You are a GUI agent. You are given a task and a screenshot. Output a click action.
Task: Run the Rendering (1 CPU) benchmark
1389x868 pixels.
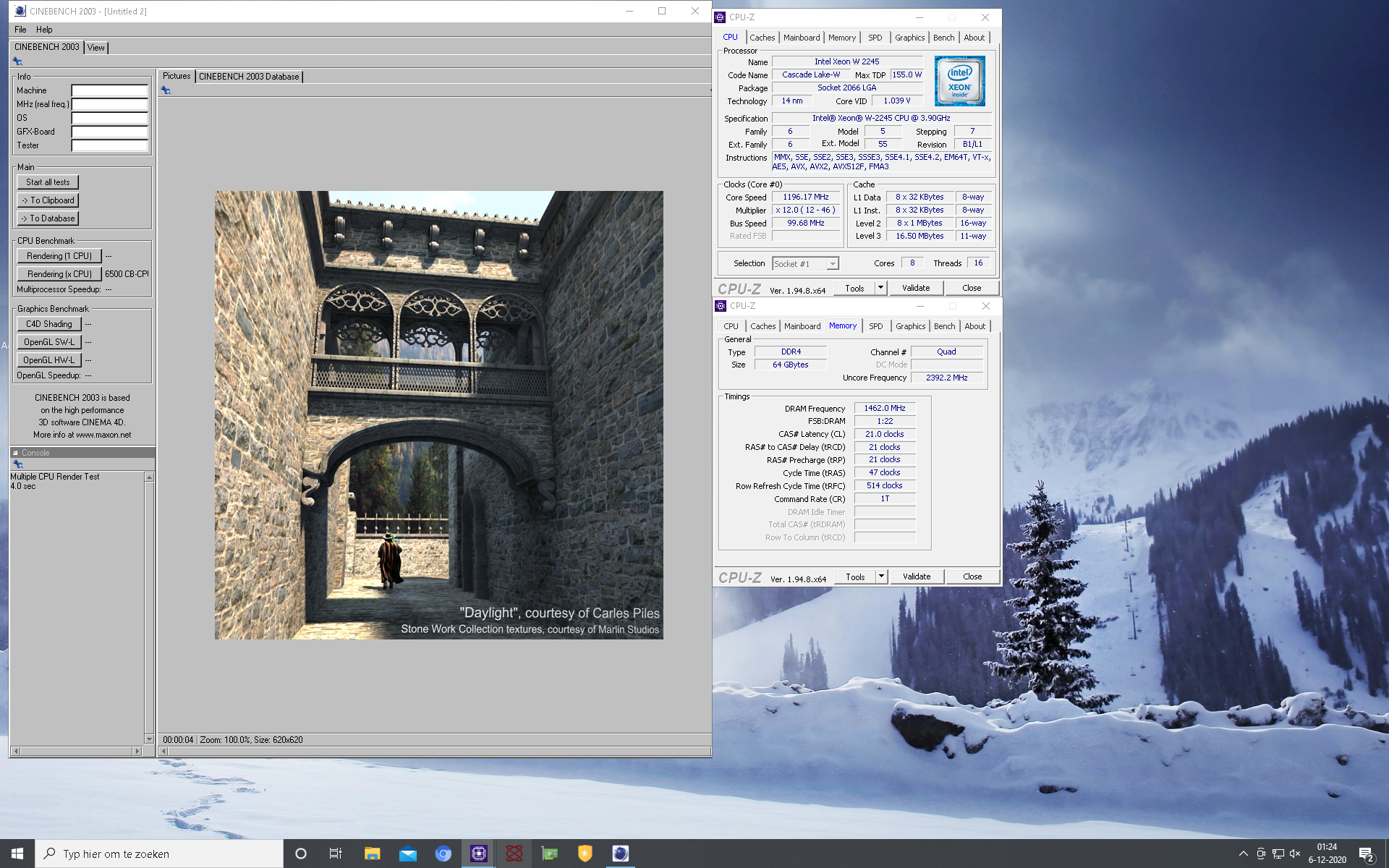[x=59, y=256]
